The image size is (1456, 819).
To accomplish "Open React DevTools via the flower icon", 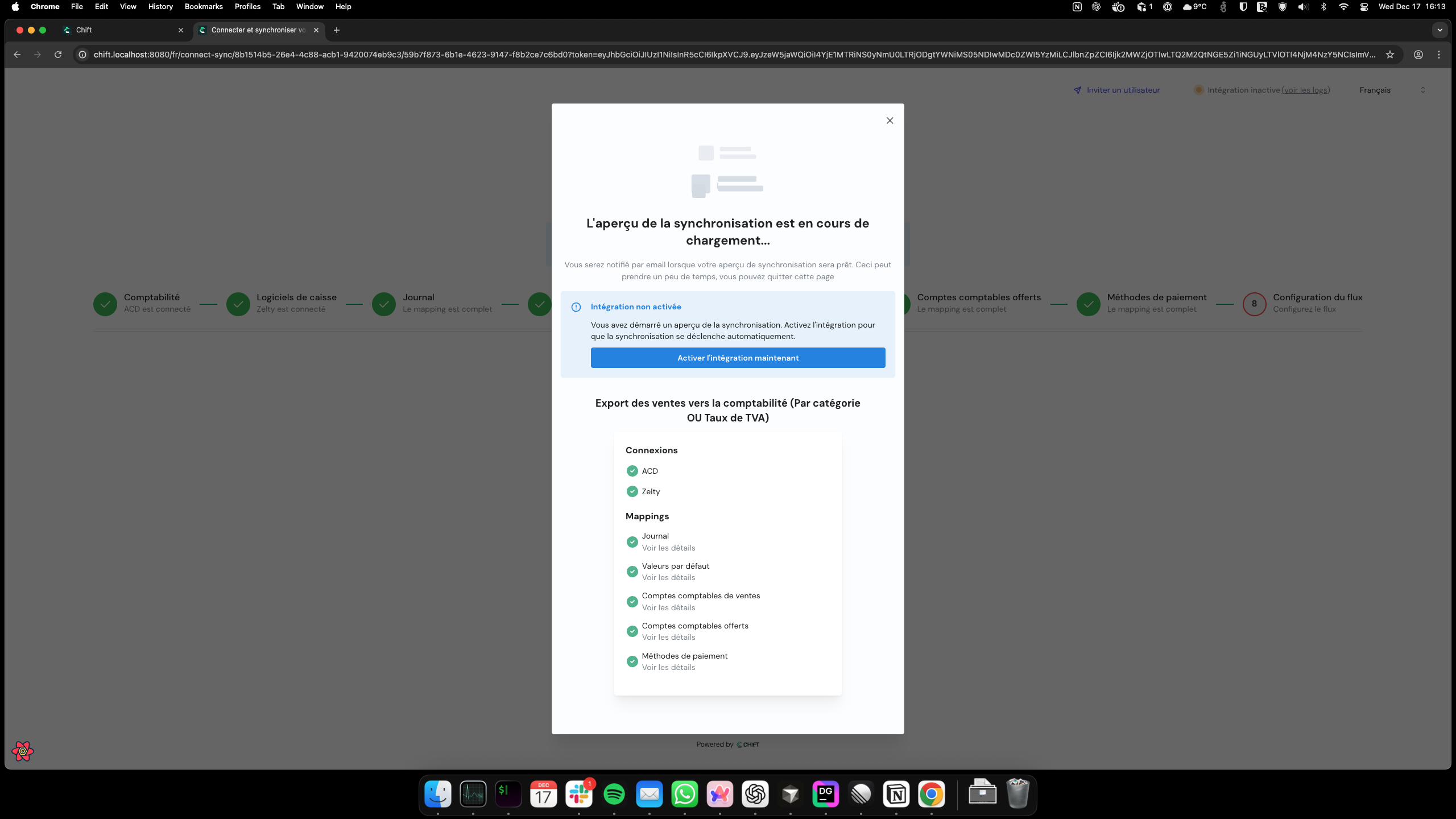I will (x=23, y=751).
